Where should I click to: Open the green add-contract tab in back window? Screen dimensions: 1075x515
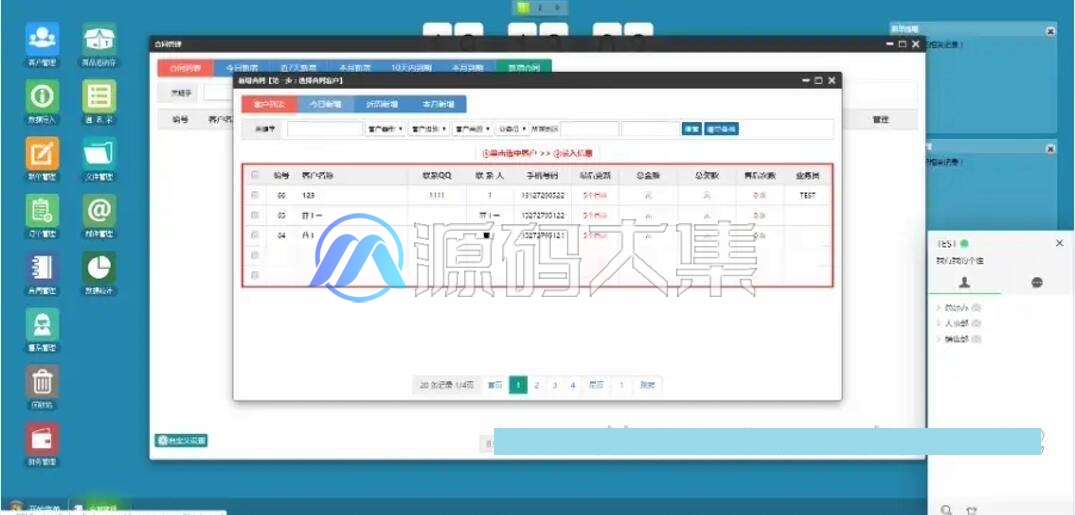pyautogui.click(x=524, y=68)
